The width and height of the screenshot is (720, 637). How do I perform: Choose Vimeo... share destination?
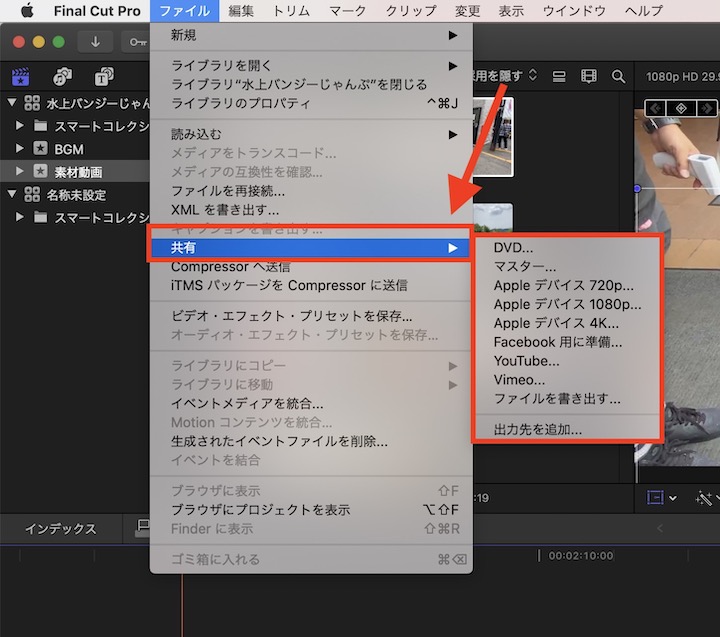pyautogui.click(x=568, y=380)
